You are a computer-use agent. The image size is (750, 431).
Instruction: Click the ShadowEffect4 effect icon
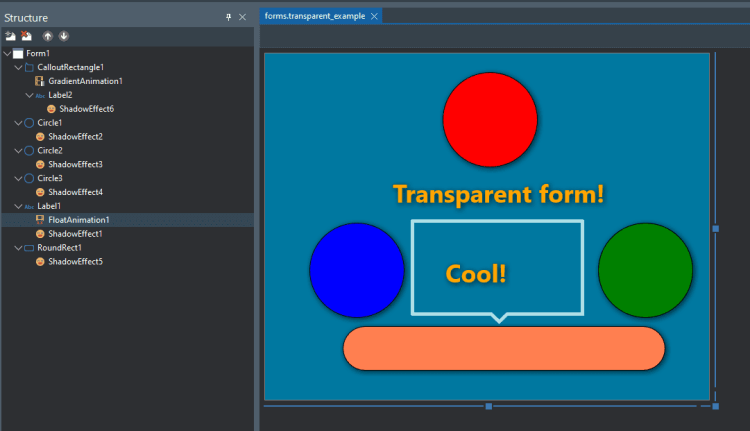[x=40, y=192]
